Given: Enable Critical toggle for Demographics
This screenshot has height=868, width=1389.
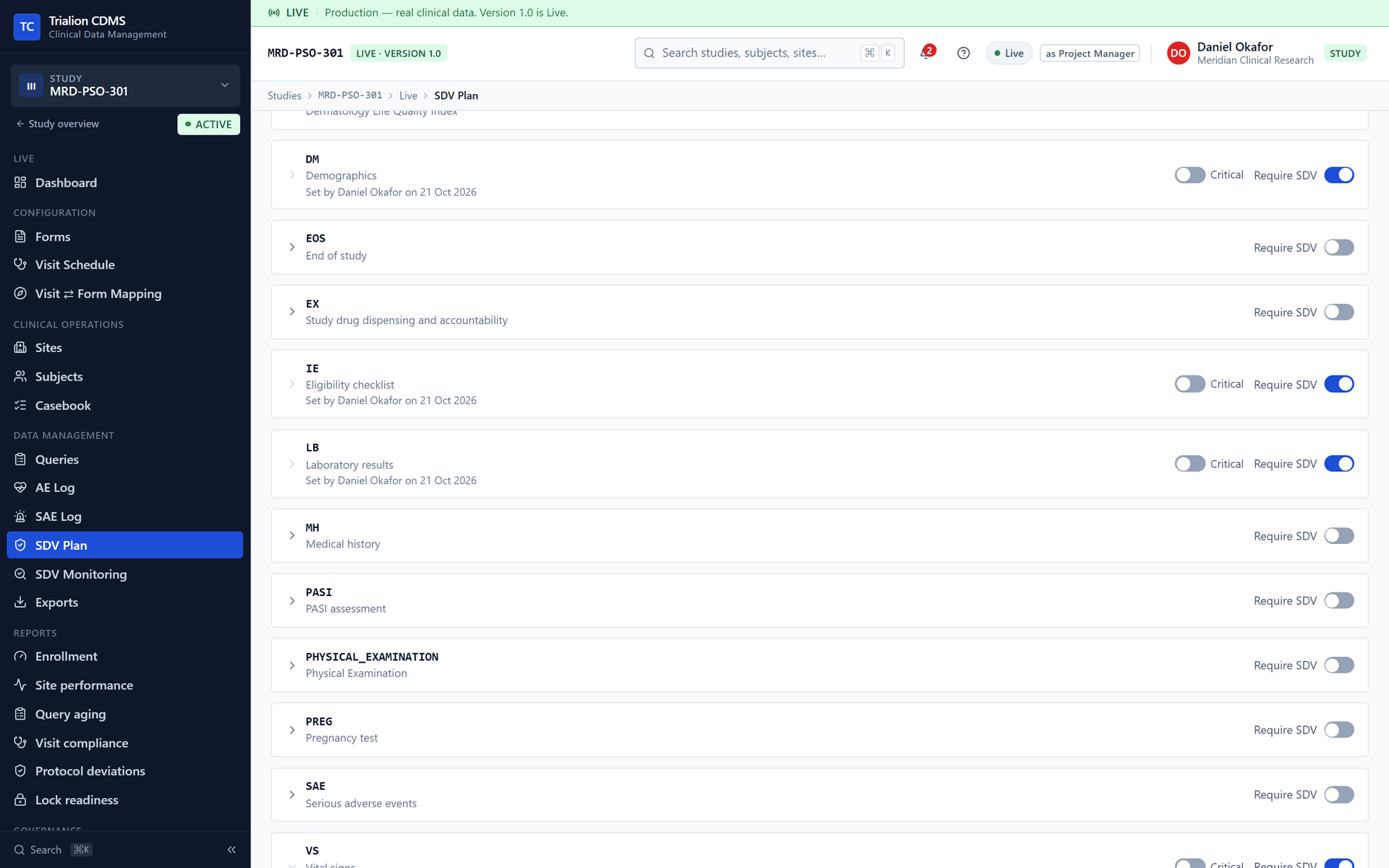Looking at the screenshot, I should coord(1189,175).
